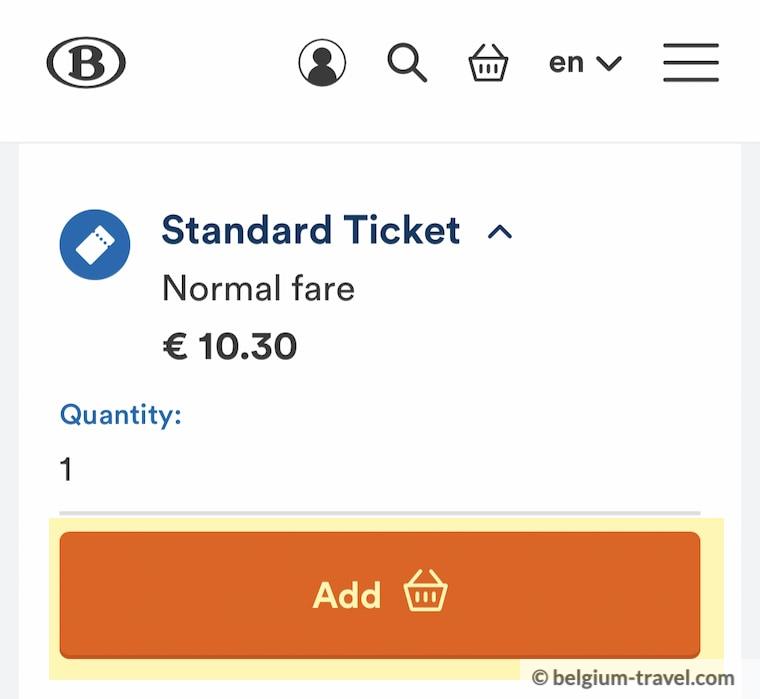Image resolution: width=760 pixels, height=699 pixels.
Task: Open the shopping basket in the header
Action: coord(488,63)
